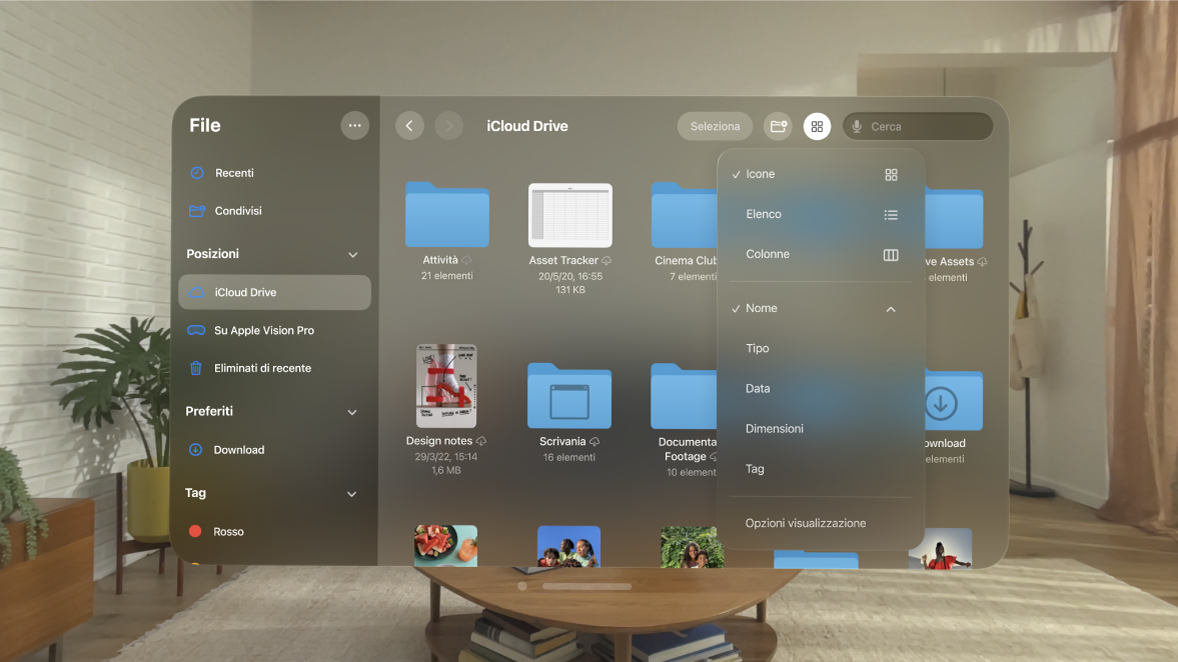Go forward with the right chevron button
This screenshot has width=1178, height=662.
(449, 125)
